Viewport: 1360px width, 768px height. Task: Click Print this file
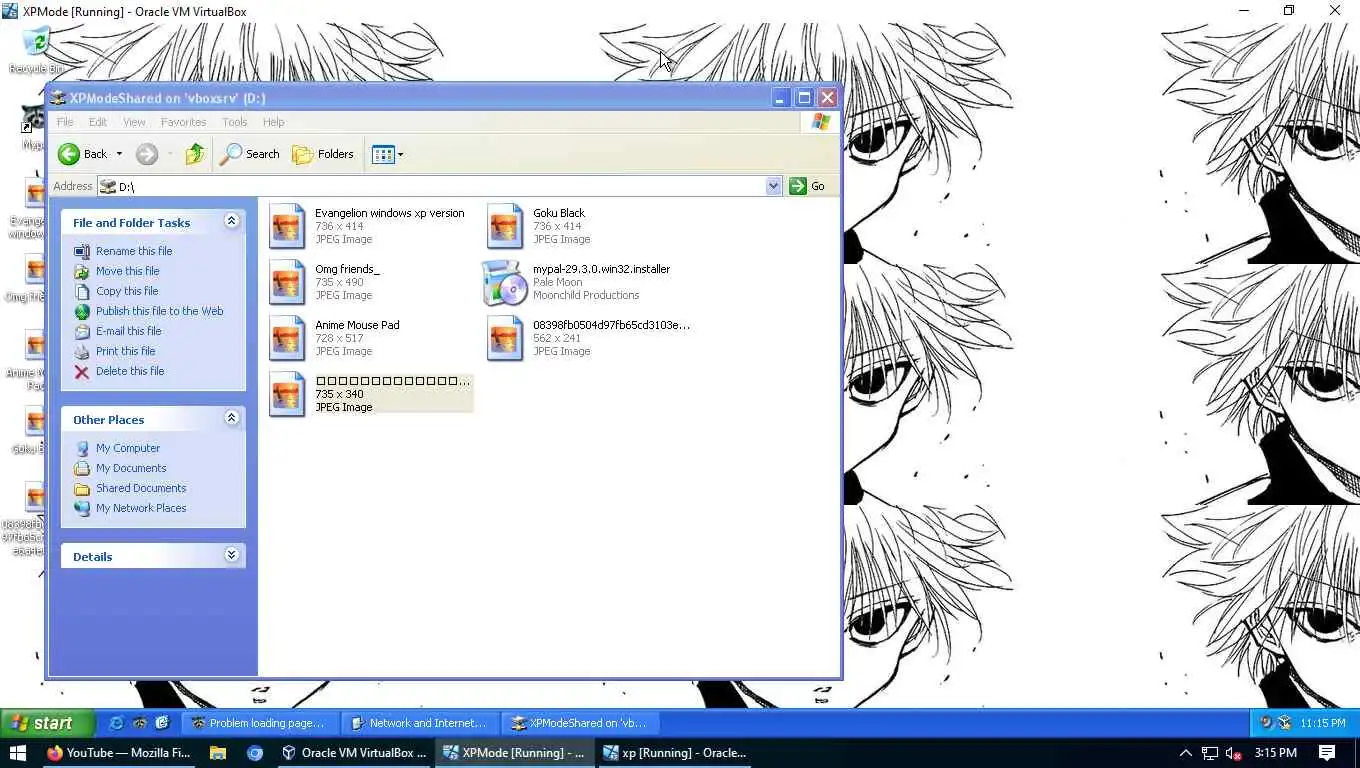pyautogui.click(x=126, y=351)
